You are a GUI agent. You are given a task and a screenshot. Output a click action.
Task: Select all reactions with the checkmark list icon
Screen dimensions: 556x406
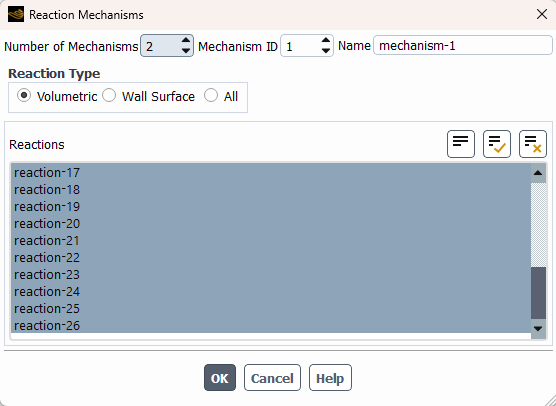pyautogui.click(x=497, y=144)
